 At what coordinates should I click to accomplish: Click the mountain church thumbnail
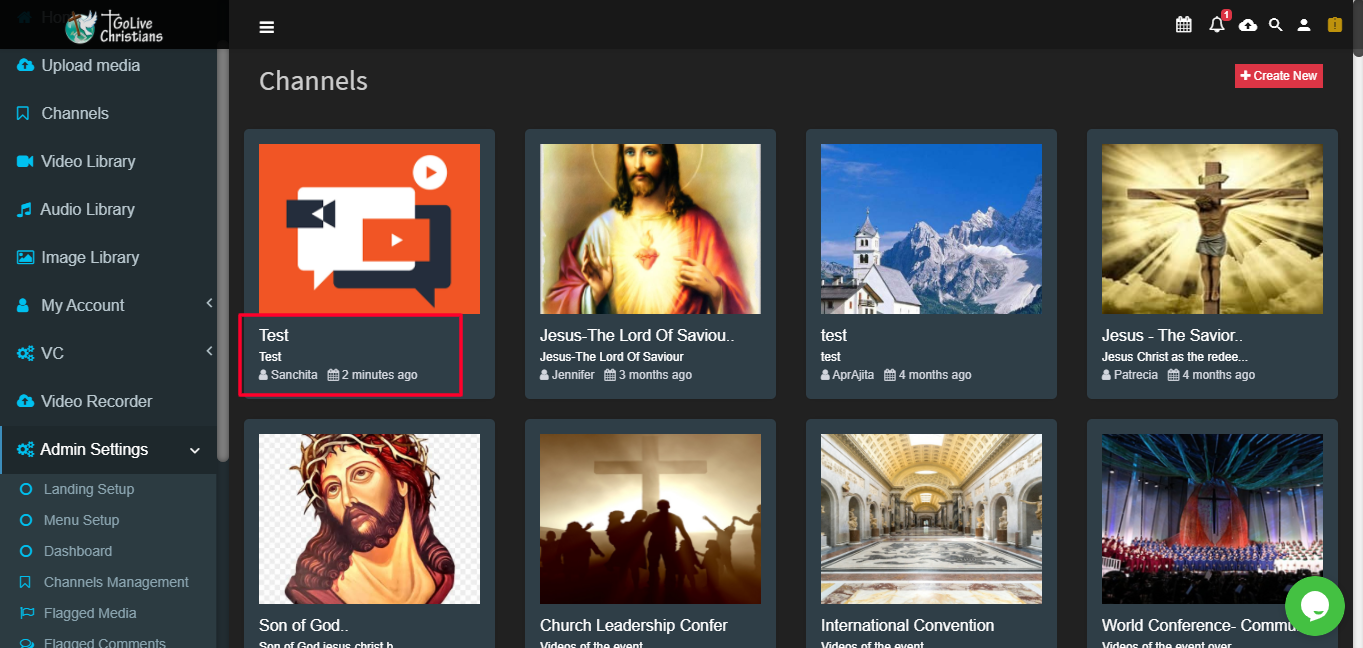(x=931, y=229)
